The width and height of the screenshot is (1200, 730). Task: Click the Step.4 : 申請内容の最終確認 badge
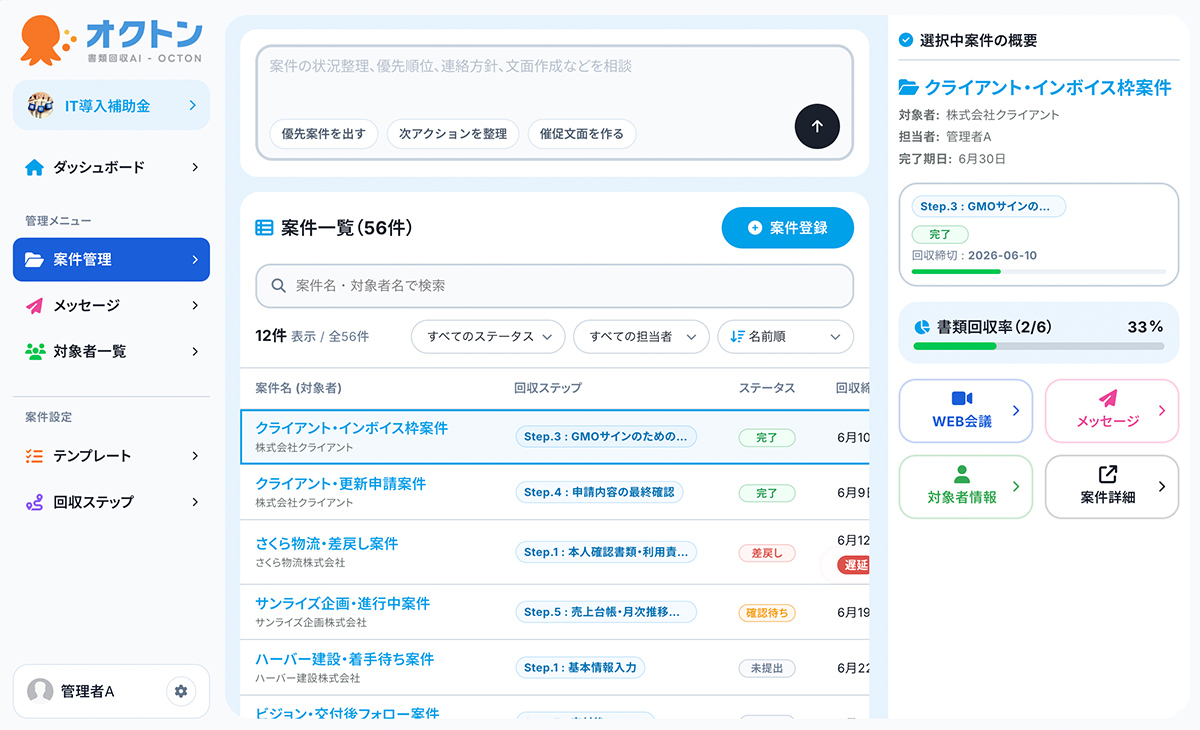[x=599, y=492]
